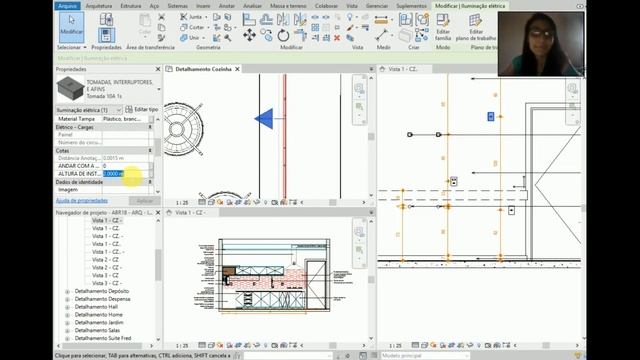The image size is (640, 360).
Task: Select the Rotate tool
Action: click(x=283, y=36)
